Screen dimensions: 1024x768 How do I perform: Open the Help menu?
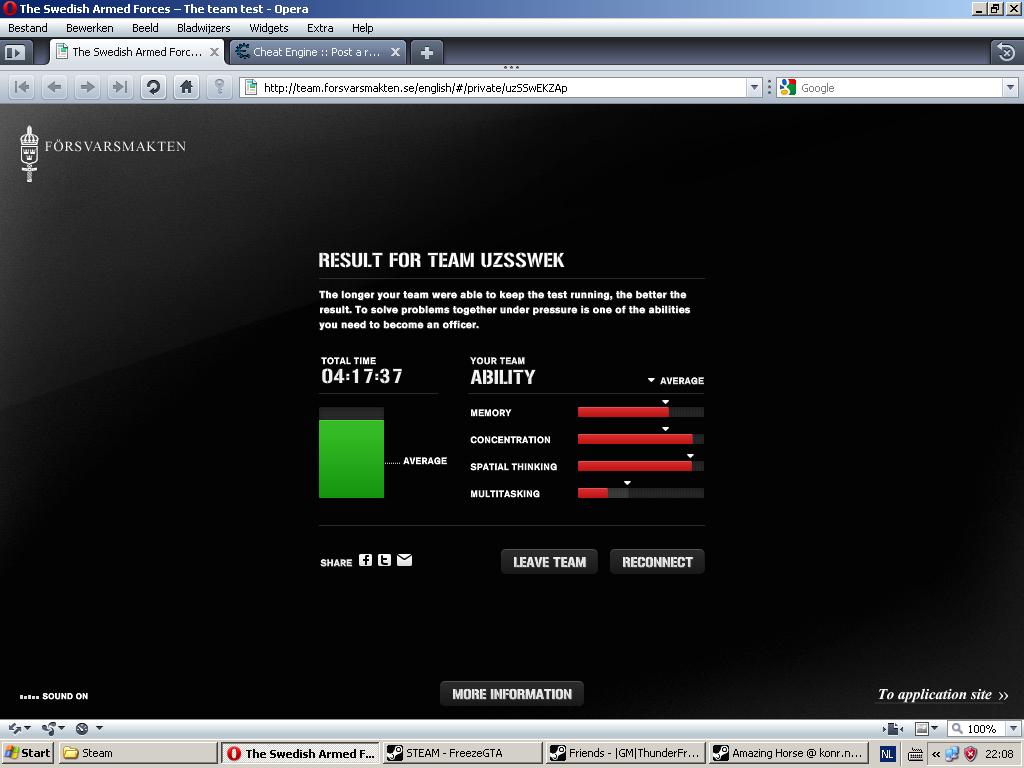click(362, 28)
